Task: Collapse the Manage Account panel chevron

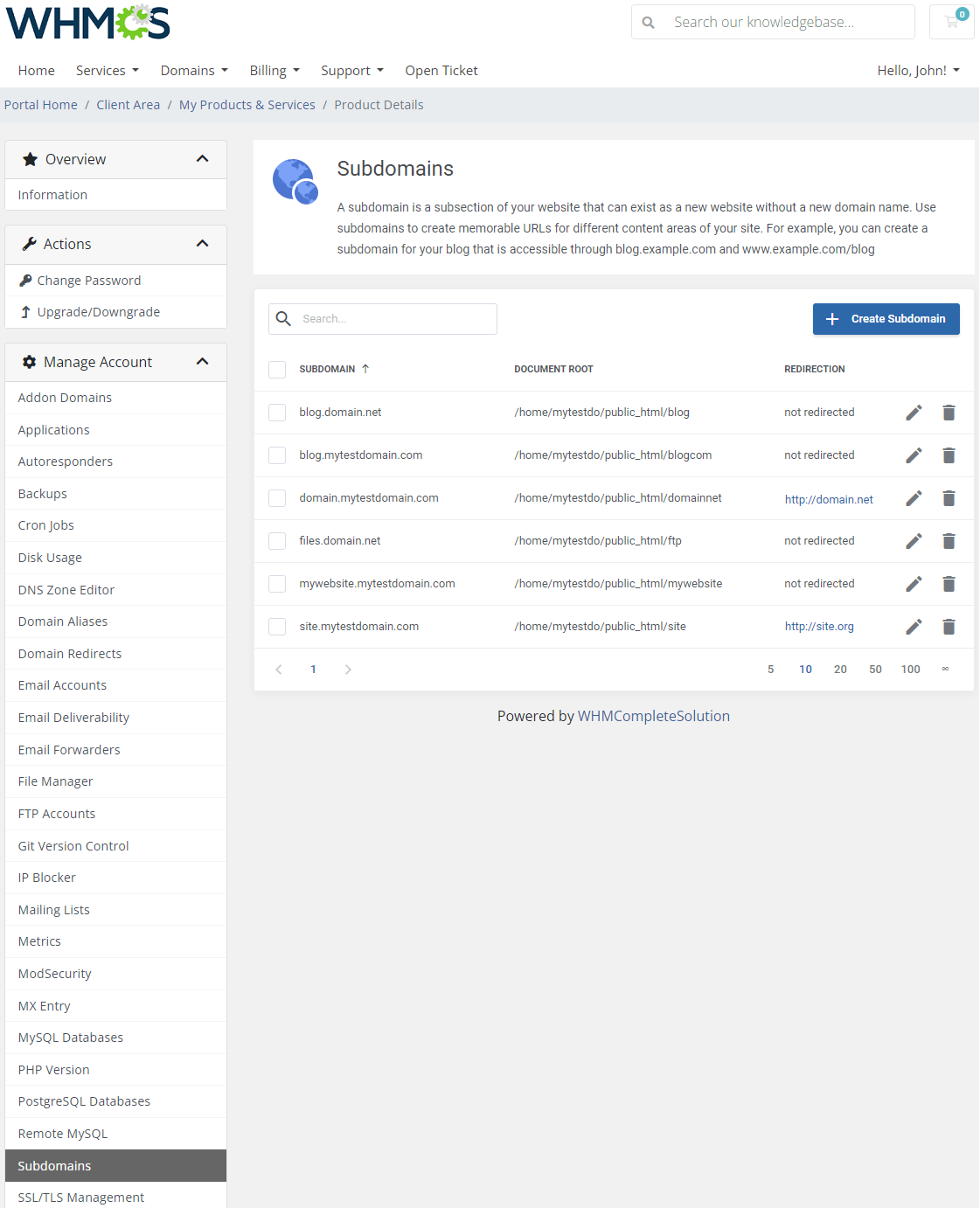Action: (x=203, y=362)
